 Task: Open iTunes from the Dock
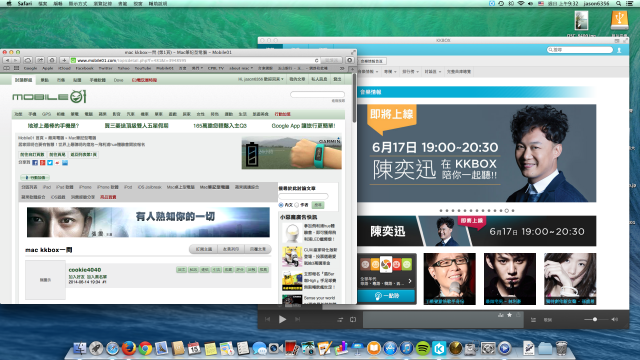coord(407,348)
